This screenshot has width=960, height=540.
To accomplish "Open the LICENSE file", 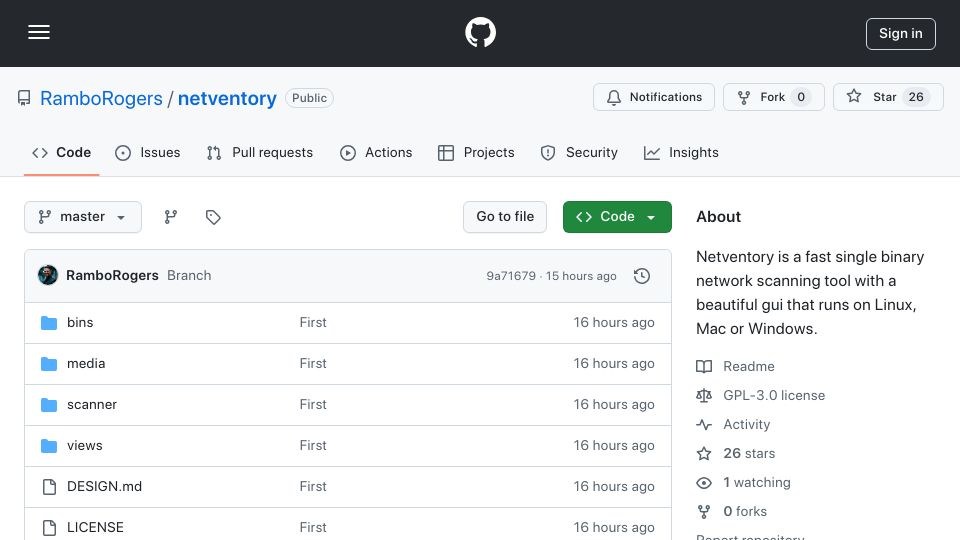I will [95, 528].
